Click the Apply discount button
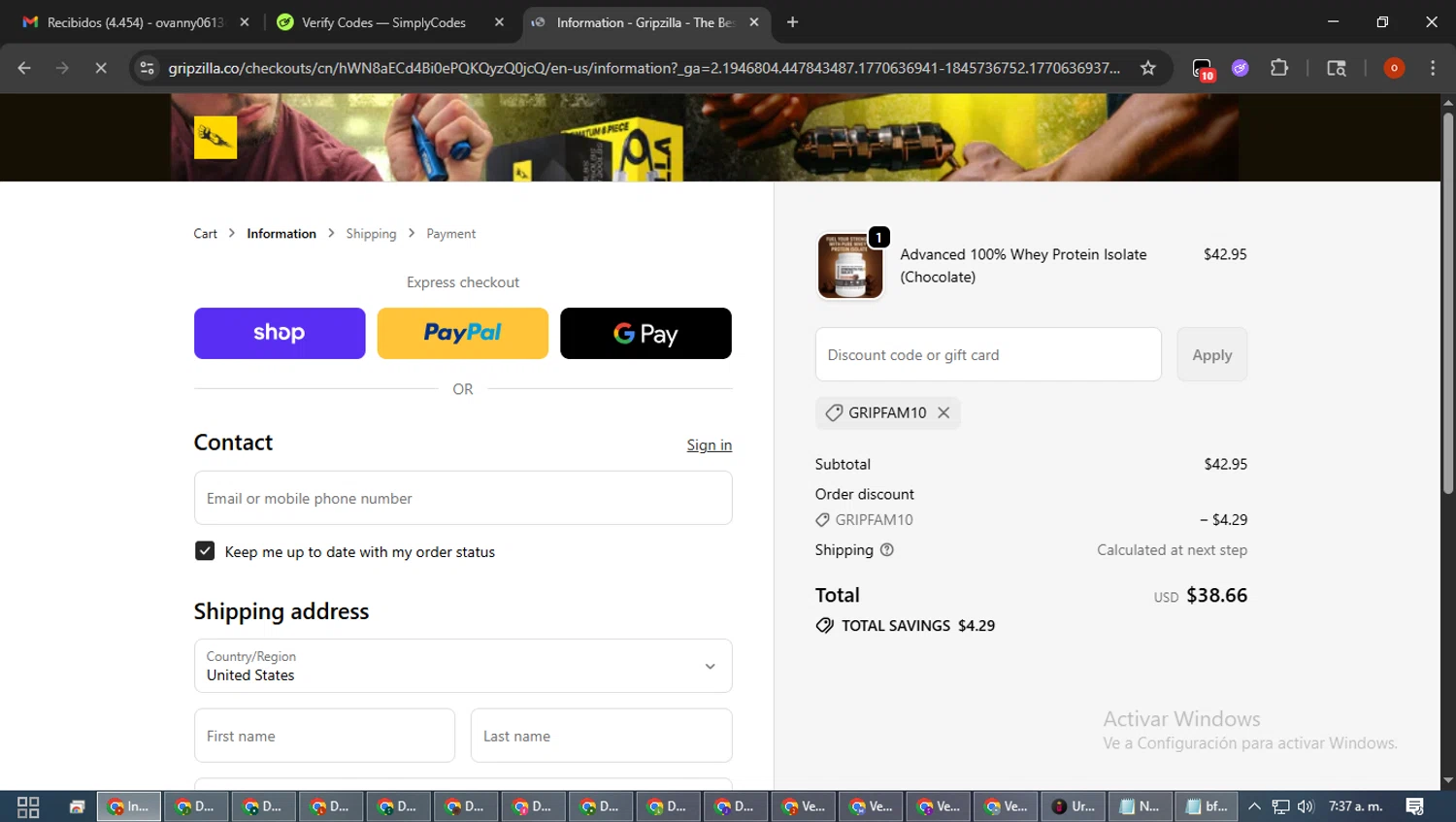This screenshot has width=1456, height=822. pyautogui.click(x=1211, y=354)
